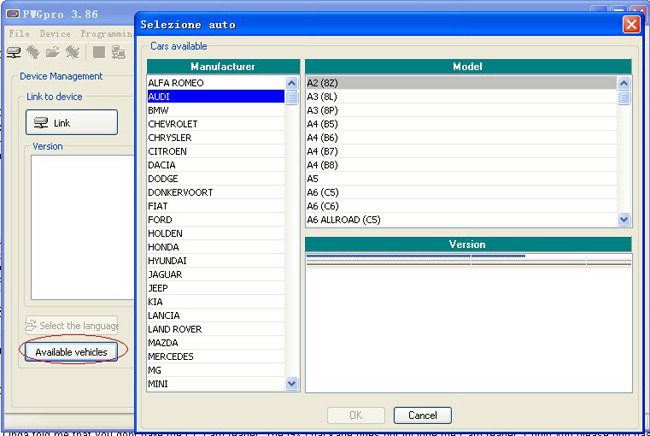
Task: Click the disabled OK button
Action: [x=356, y=415]
